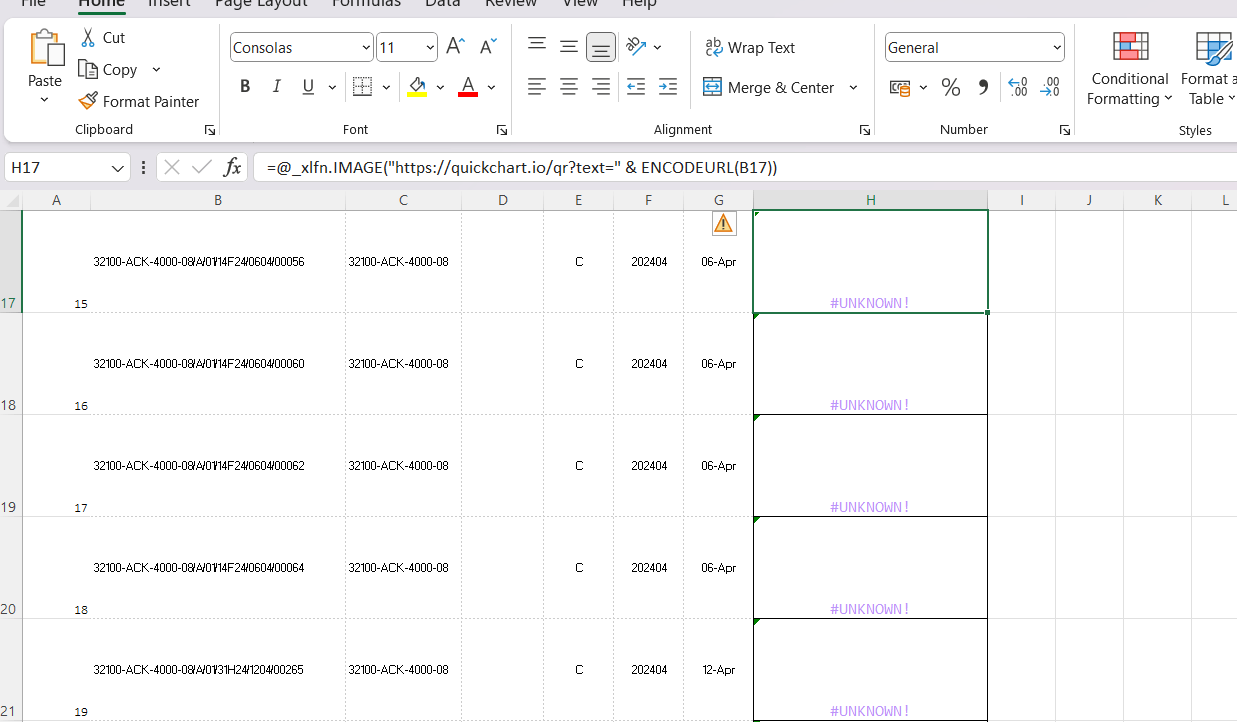Viewport: 1237px width, 722px height.
Task: Open Clipboard dialog launcher
Action: pos(209,130)
